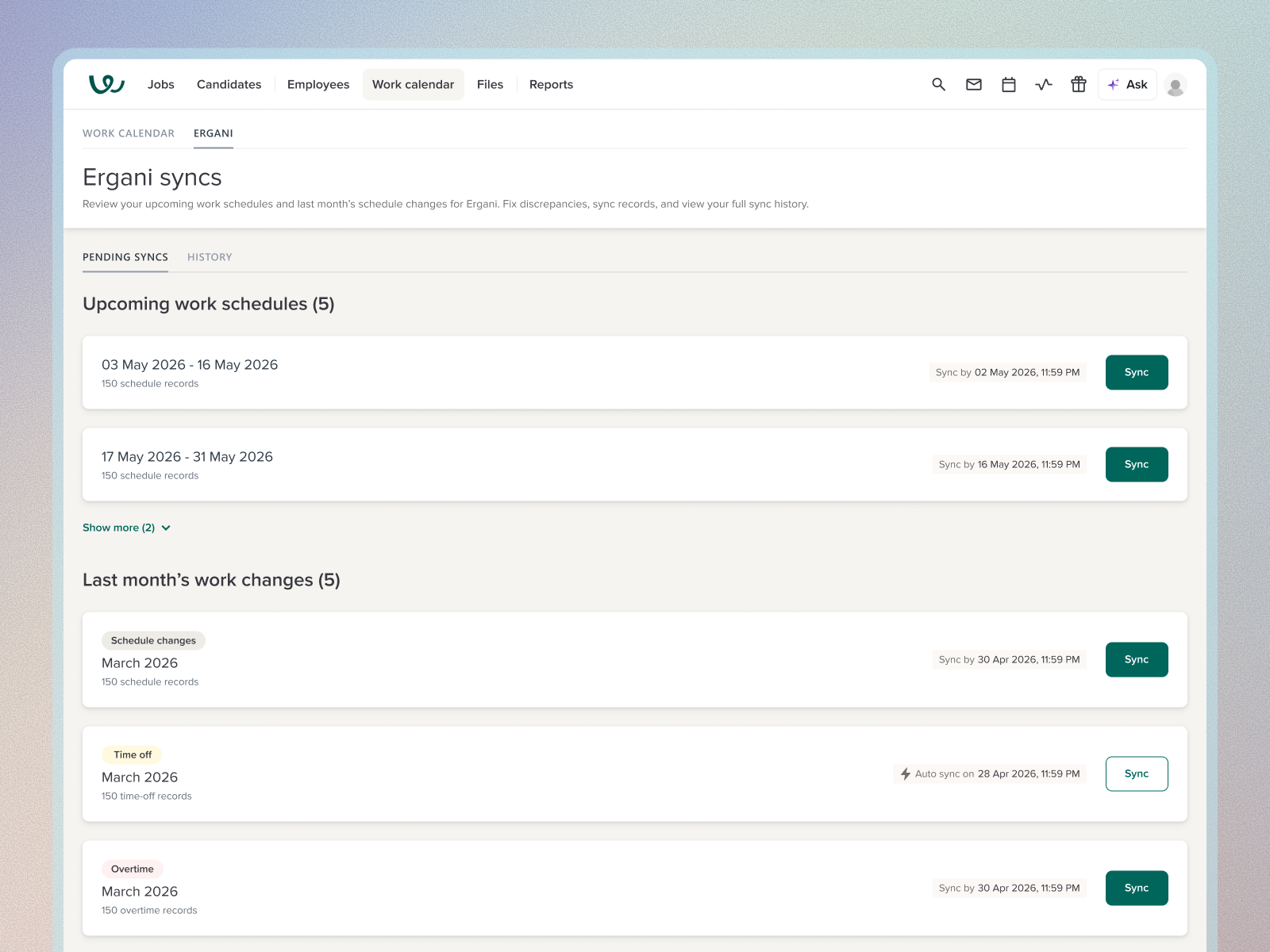Click the Time off tag
This screenshot has height=952, width=1270.
pyautogui.click(x=133, y=754)
